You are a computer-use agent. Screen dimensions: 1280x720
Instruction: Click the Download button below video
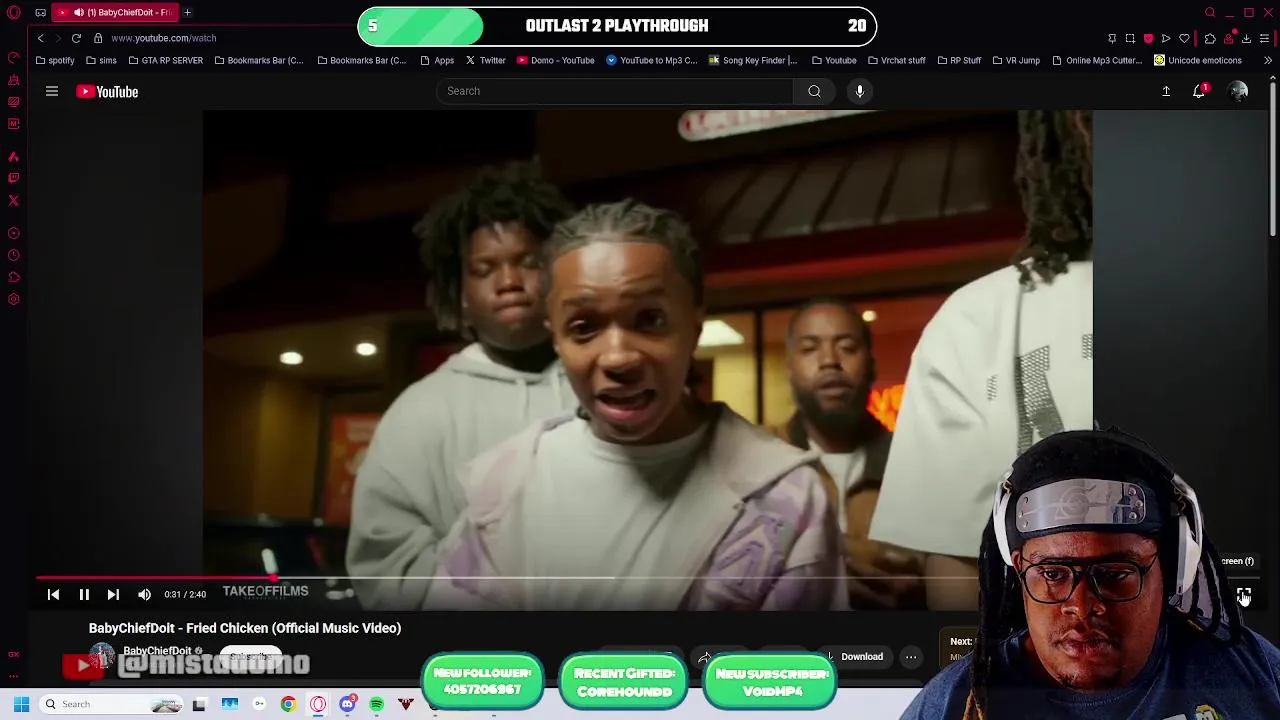pyautogui.click(x=855, y=657)
